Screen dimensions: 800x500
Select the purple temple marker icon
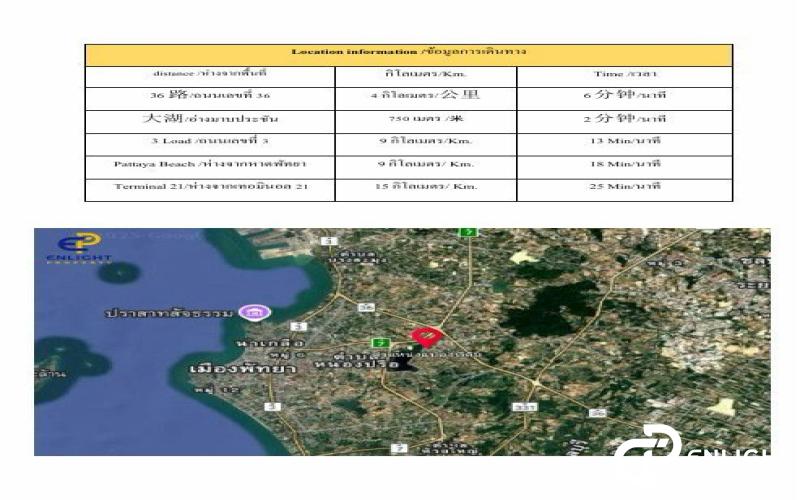tap(258, 312)
